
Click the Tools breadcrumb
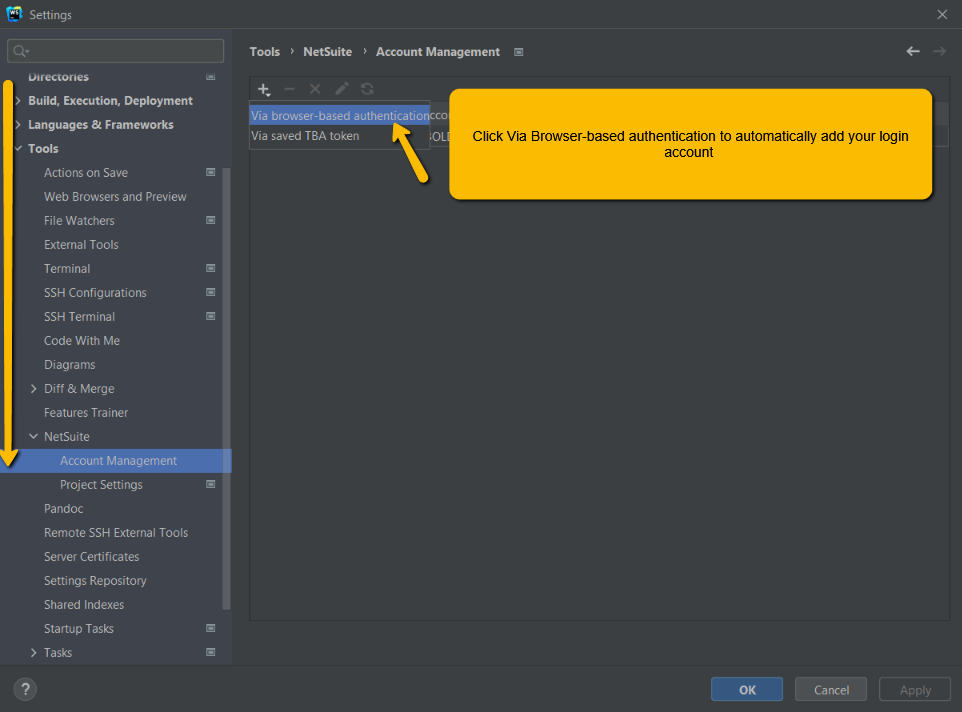pos(264,52)
